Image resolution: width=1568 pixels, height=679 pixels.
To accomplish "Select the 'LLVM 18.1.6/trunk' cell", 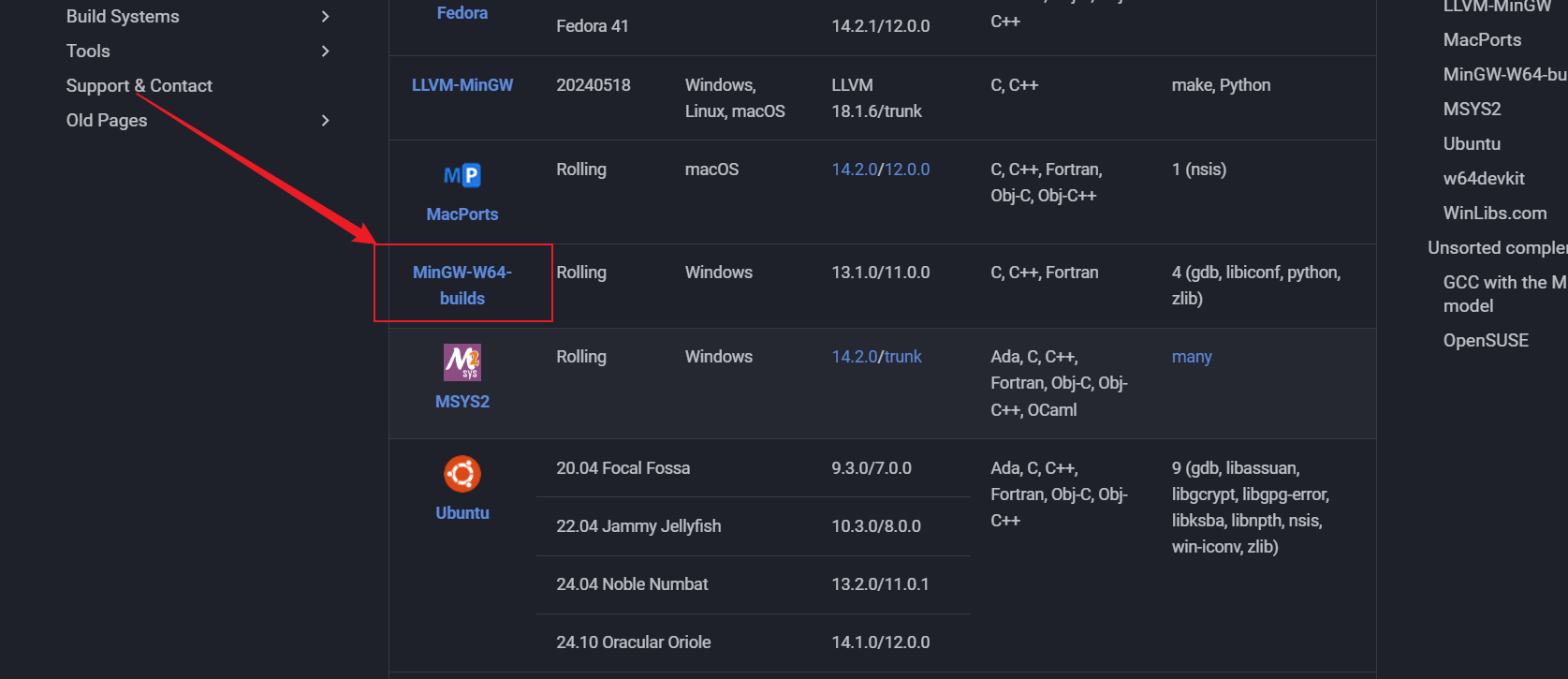I will 876,98.
